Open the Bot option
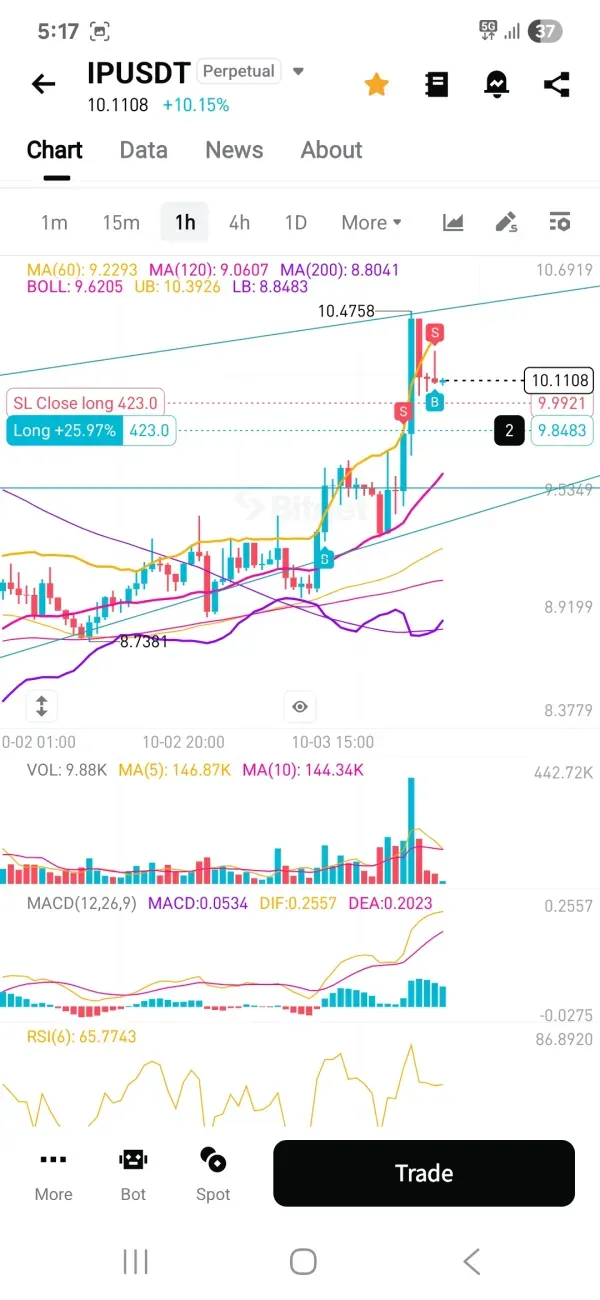The image size is (600, 1300). click(133, 1173)
